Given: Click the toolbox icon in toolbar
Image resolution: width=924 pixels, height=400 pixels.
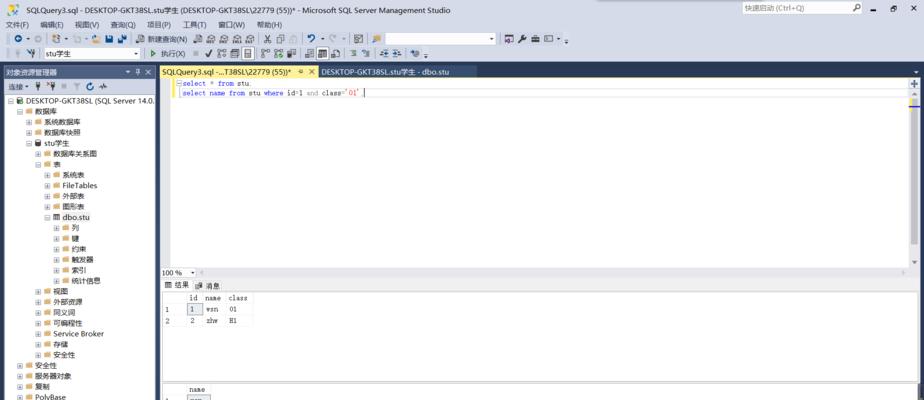Looking at the screenshot, I should (x=535, y=39).
